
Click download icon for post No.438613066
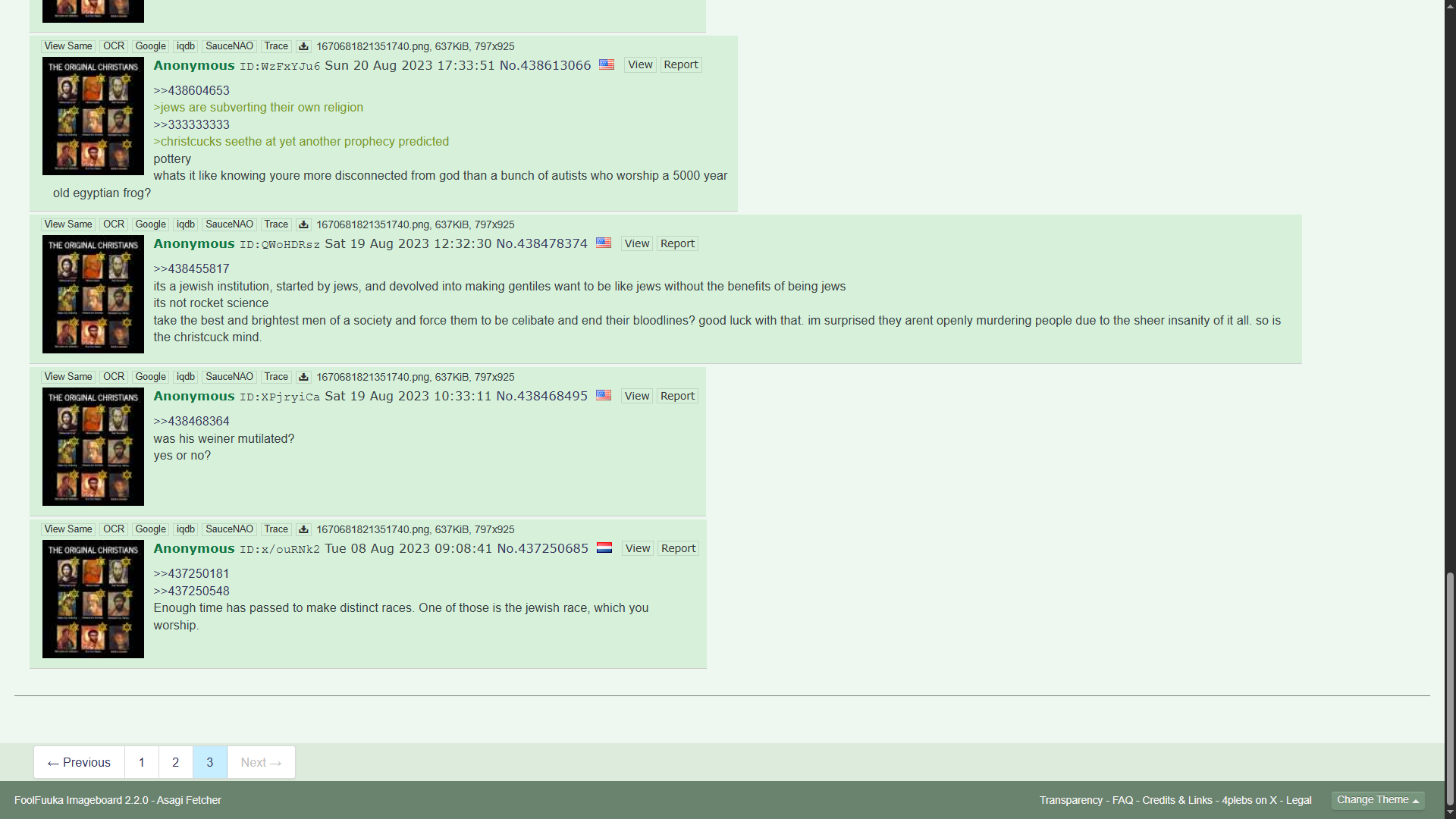[x=303, y=46]
